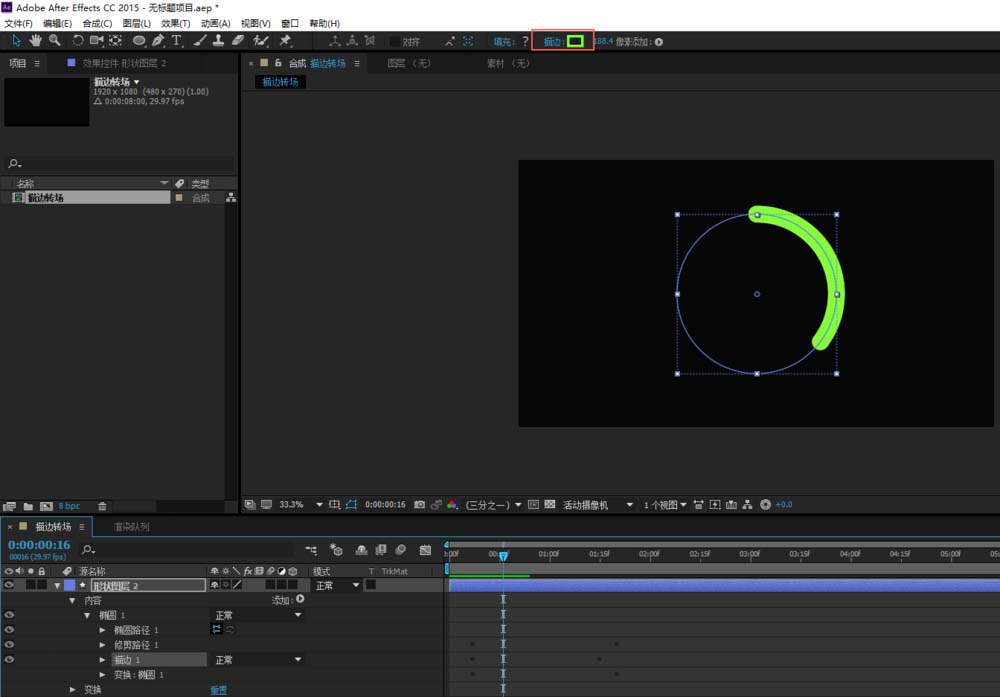Toggle visibility eye of 描边 1

[x=9, y=660]
